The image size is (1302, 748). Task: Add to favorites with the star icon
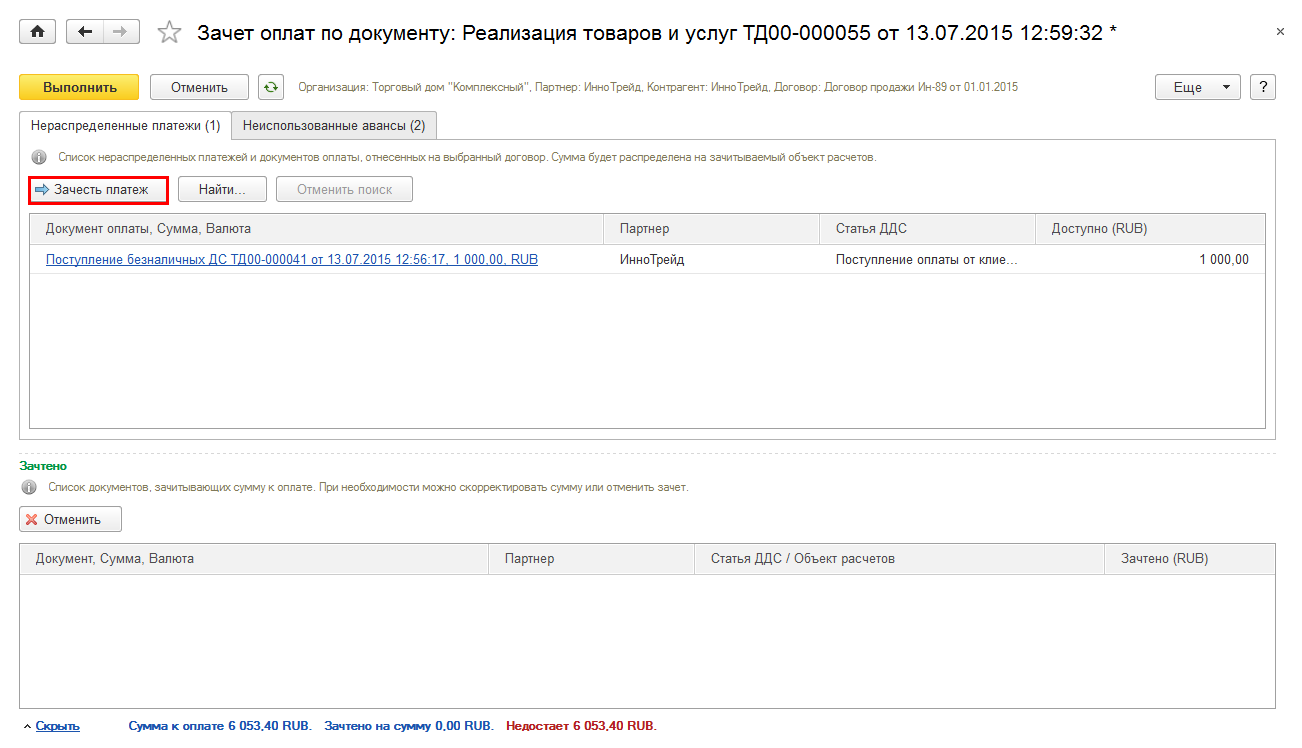click(170, 33)
